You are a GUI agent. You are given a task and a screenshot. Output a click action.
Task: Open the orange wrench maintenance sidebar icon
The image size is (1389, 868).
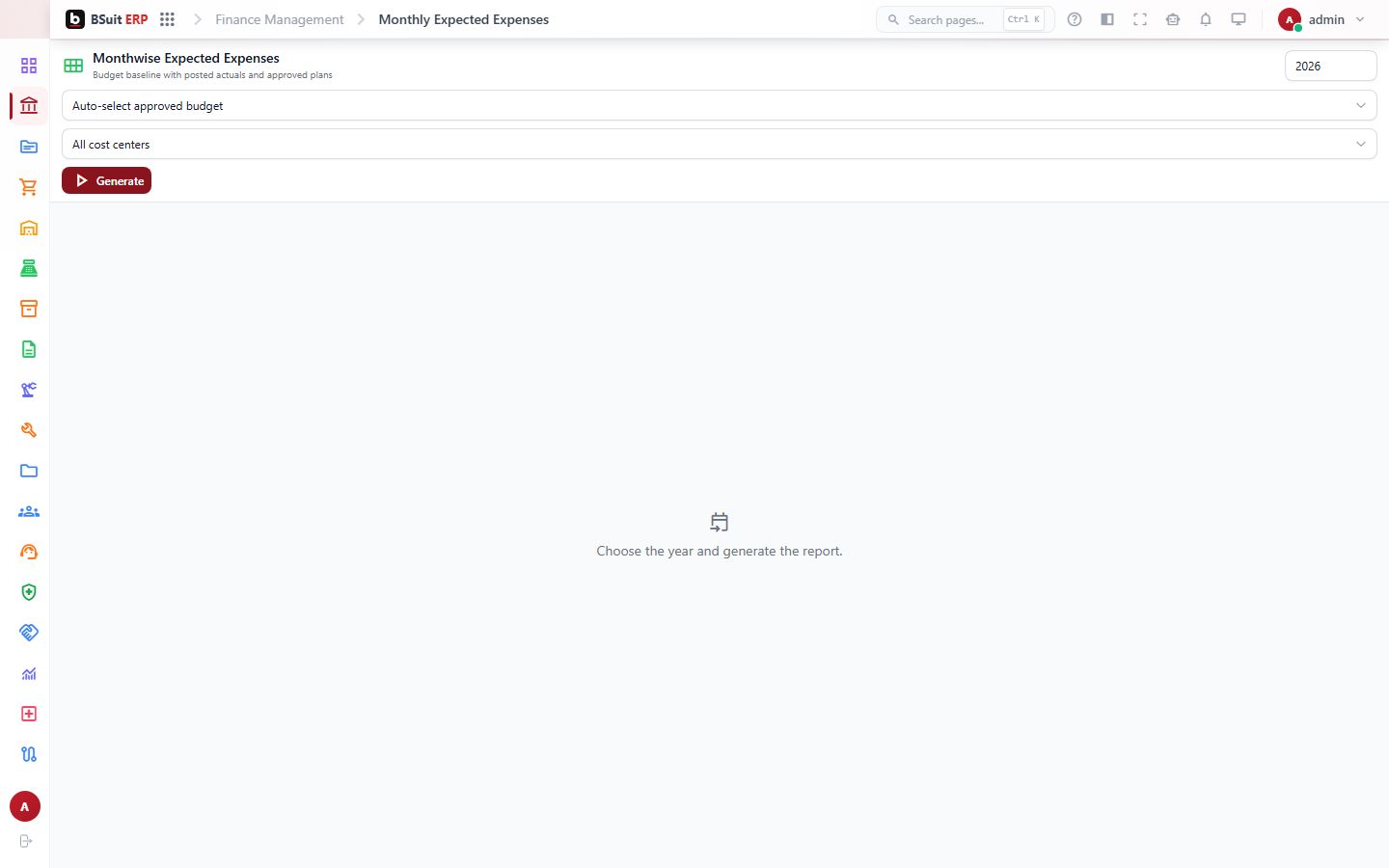tap(29, 430)
